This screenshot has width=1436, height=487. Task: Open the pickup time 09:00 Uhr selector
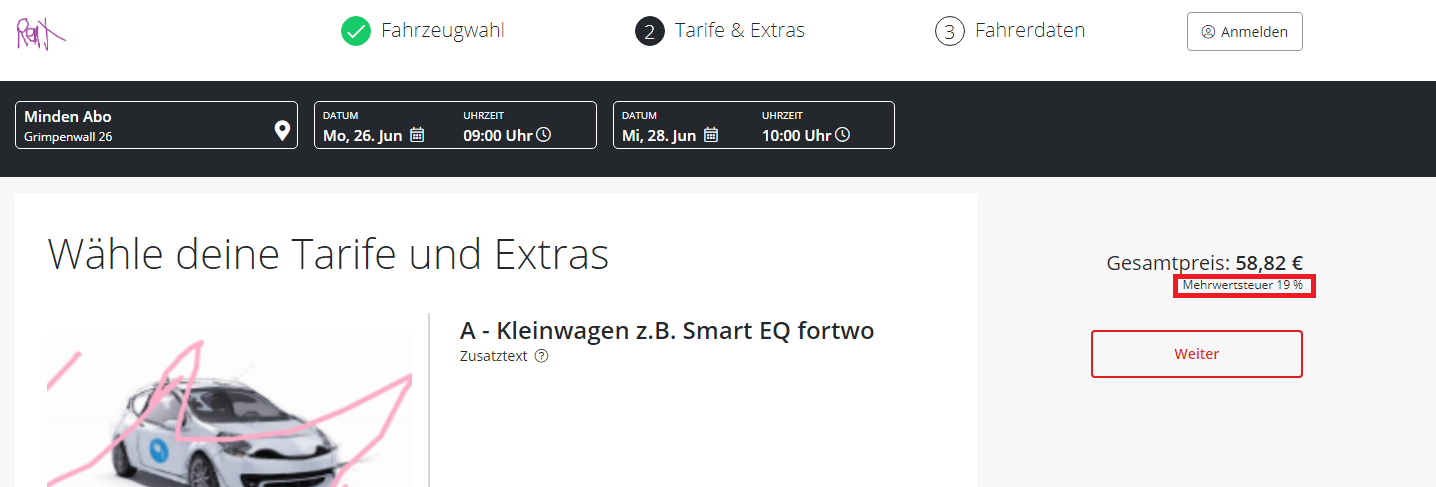coord(498,135)
